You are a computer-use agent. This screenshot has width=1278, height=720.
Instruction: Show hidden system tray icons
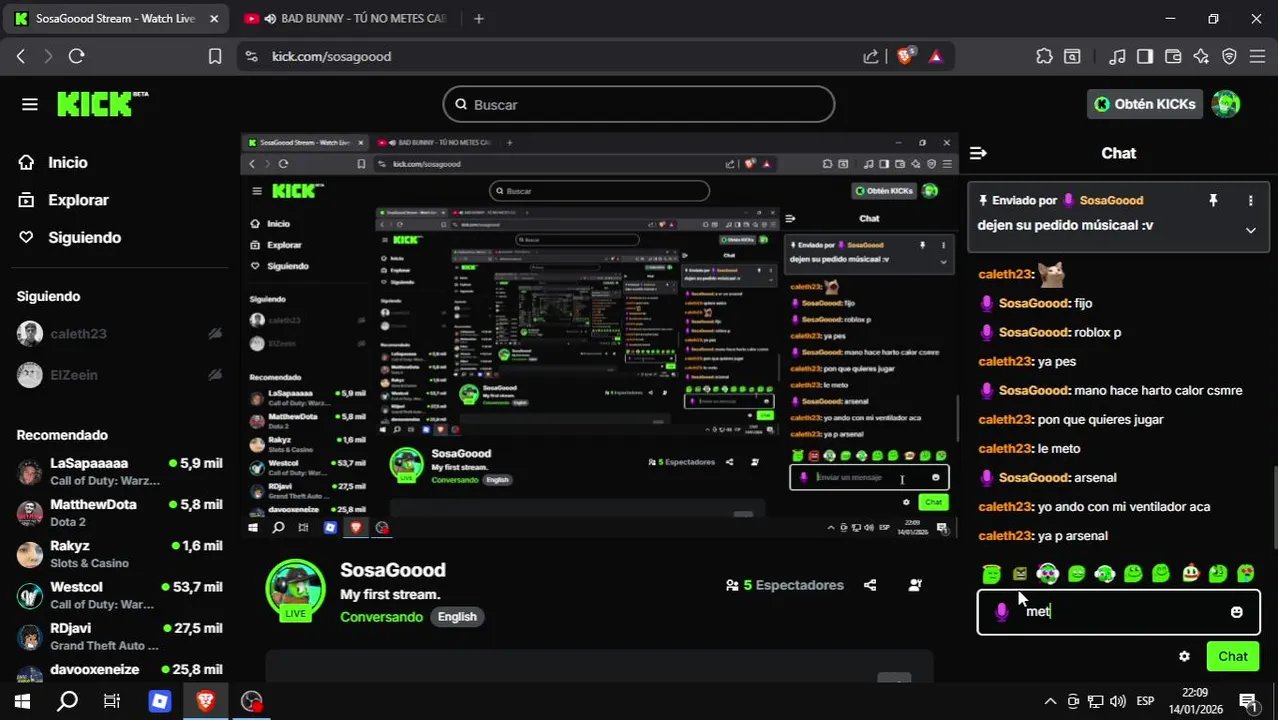[1050, 702]
